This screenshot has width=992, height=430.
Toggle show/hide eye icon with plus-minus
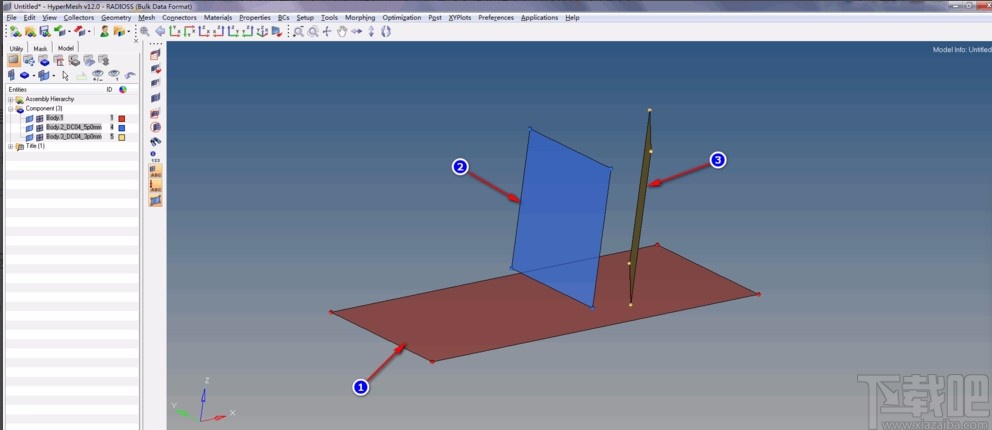[x=98, y=75]
